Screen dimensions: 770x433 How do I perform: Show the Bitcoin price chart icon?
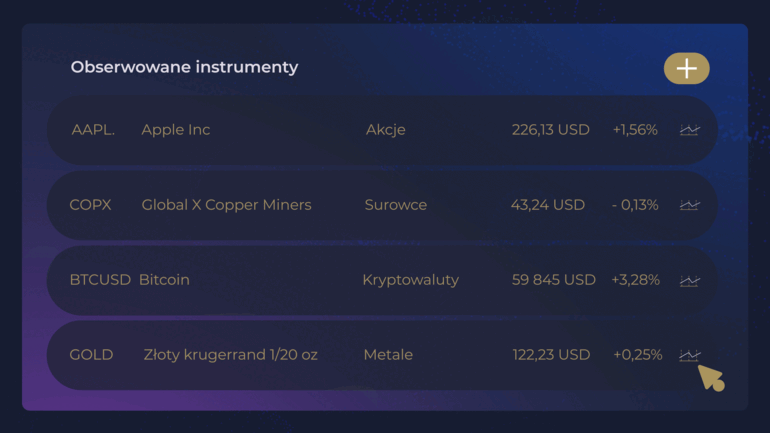(x=690, y=281)
